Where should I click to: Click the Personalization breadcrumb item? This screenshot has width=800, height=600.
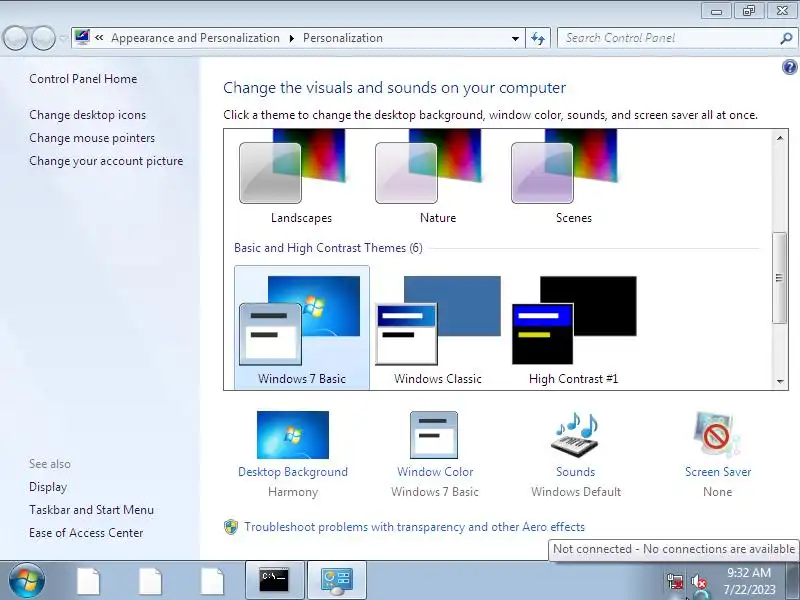point(343,38)
